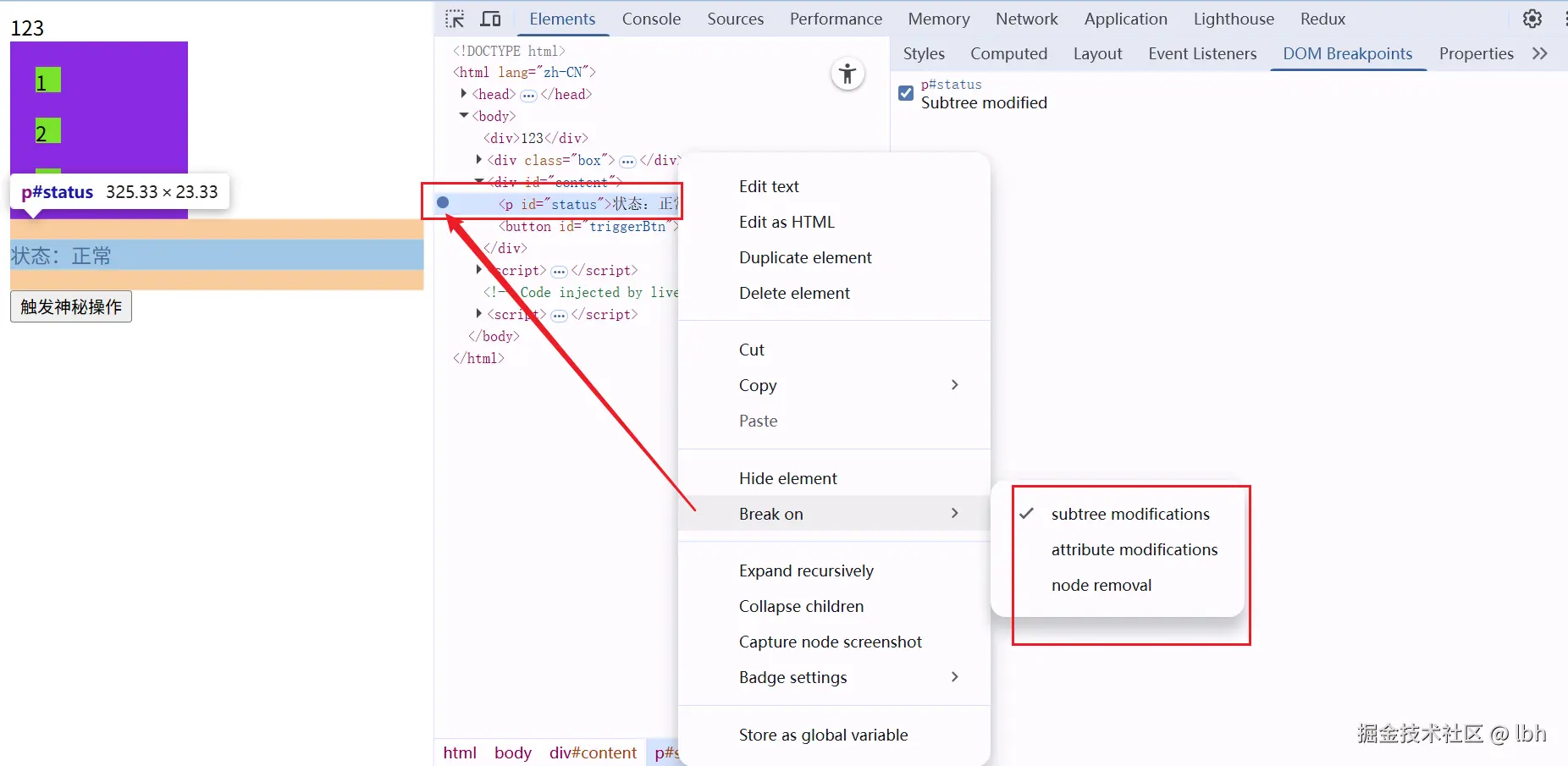
Task: Open the Sources tab
Action: (x=736, y=19)
